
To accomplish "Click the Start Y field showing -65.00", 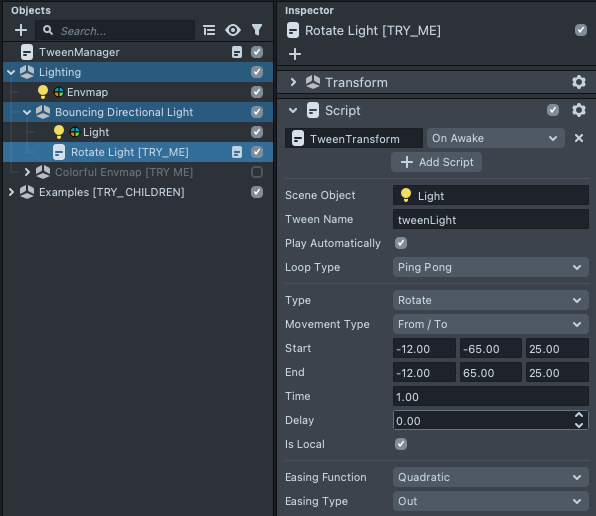I will tap(491, 348).
